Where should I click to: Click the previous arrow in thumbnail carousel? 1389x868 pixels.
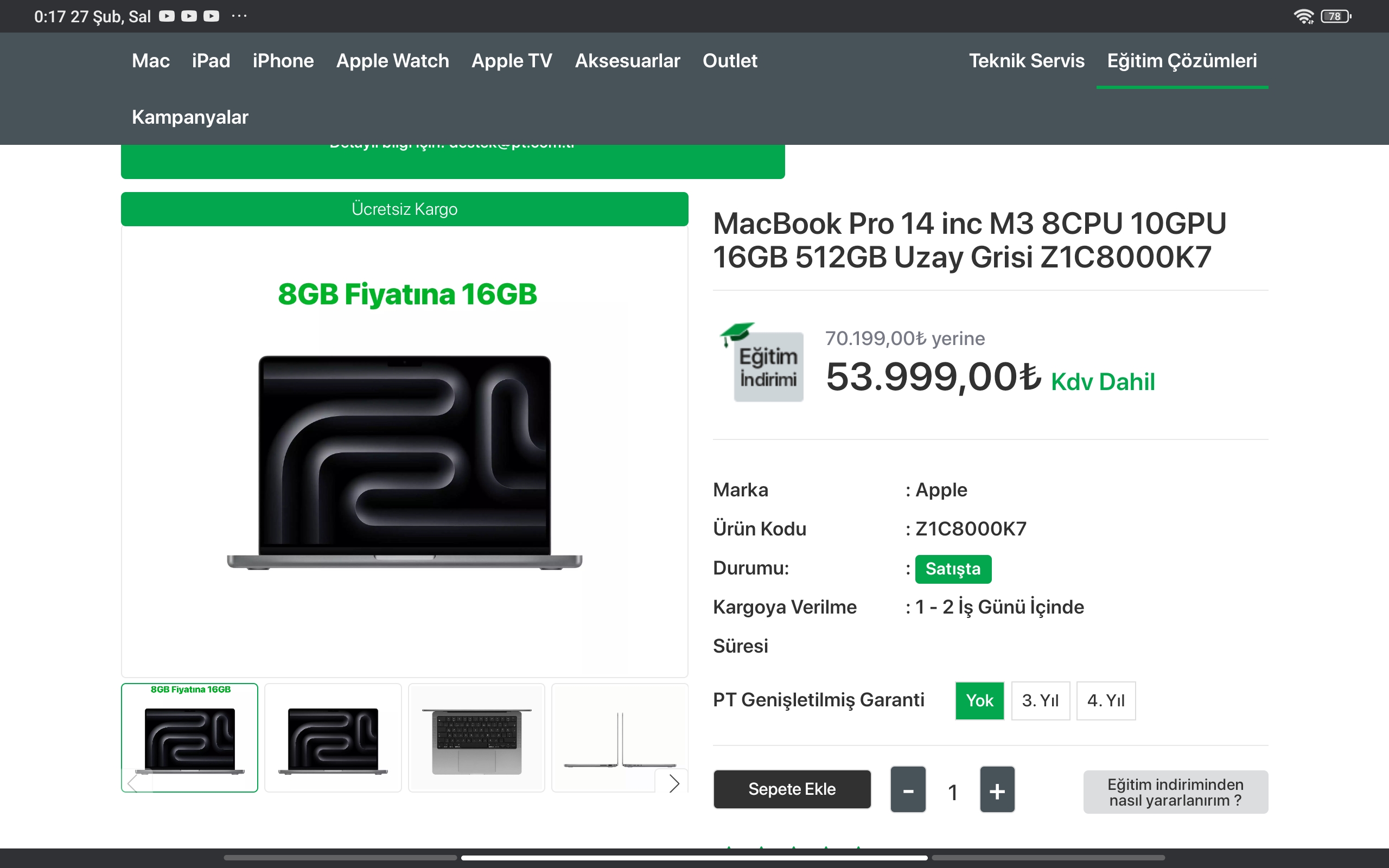(x=133, y=783)
